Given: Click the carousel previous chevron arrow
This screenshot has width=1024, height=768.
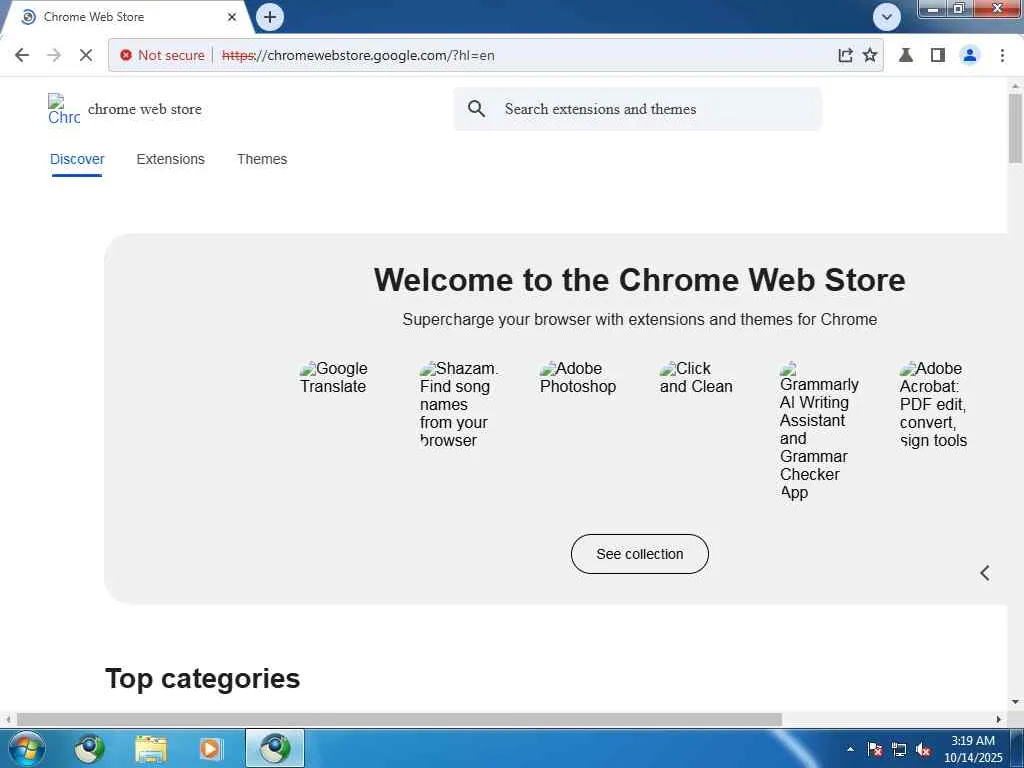Looking at the screenshot, I should point(985,573).
